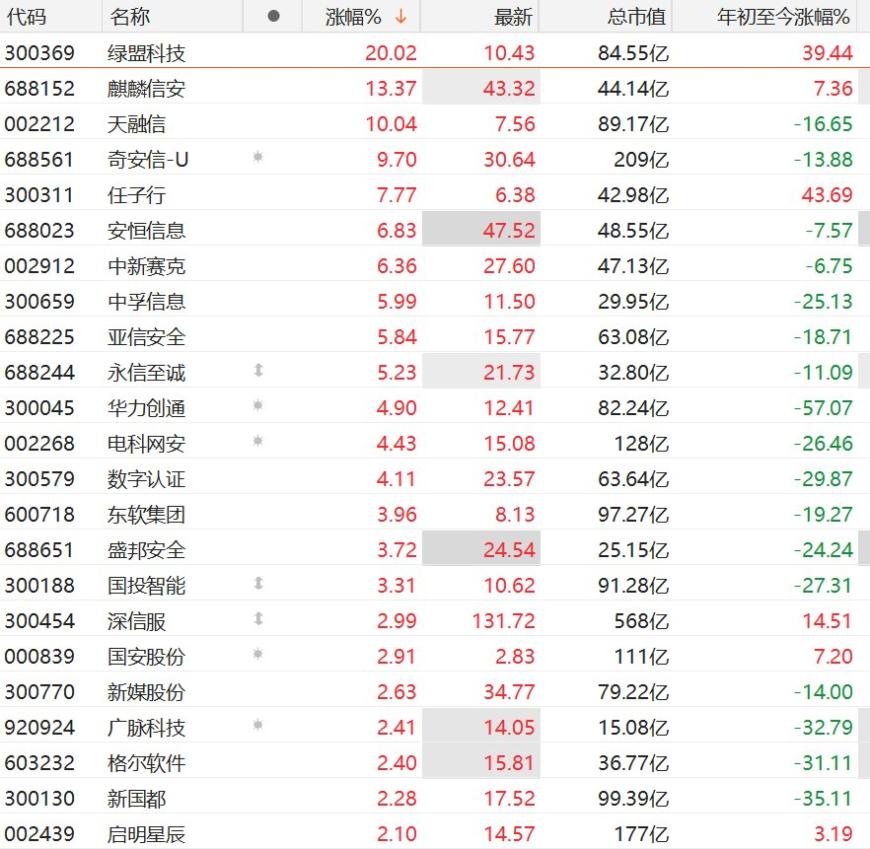Select the 中新赛克 stock name
This screenshot has height=849, width=870.
[x=146, y=266]
